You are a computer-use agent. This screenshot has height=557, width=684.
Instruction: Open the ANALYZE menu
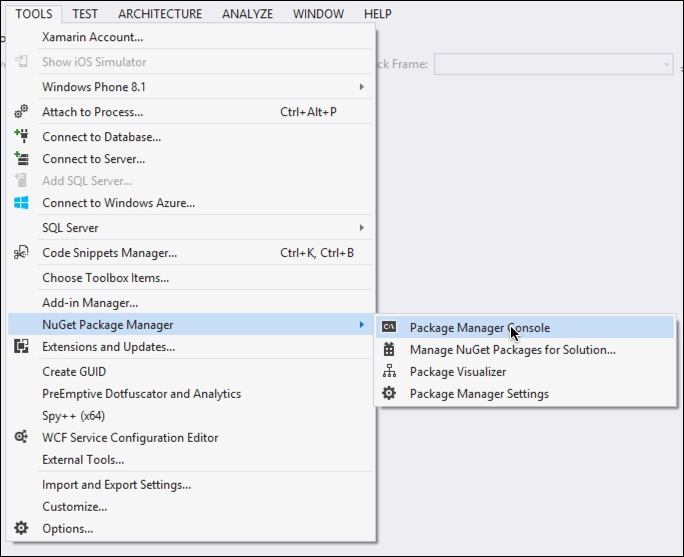[247, 14]
